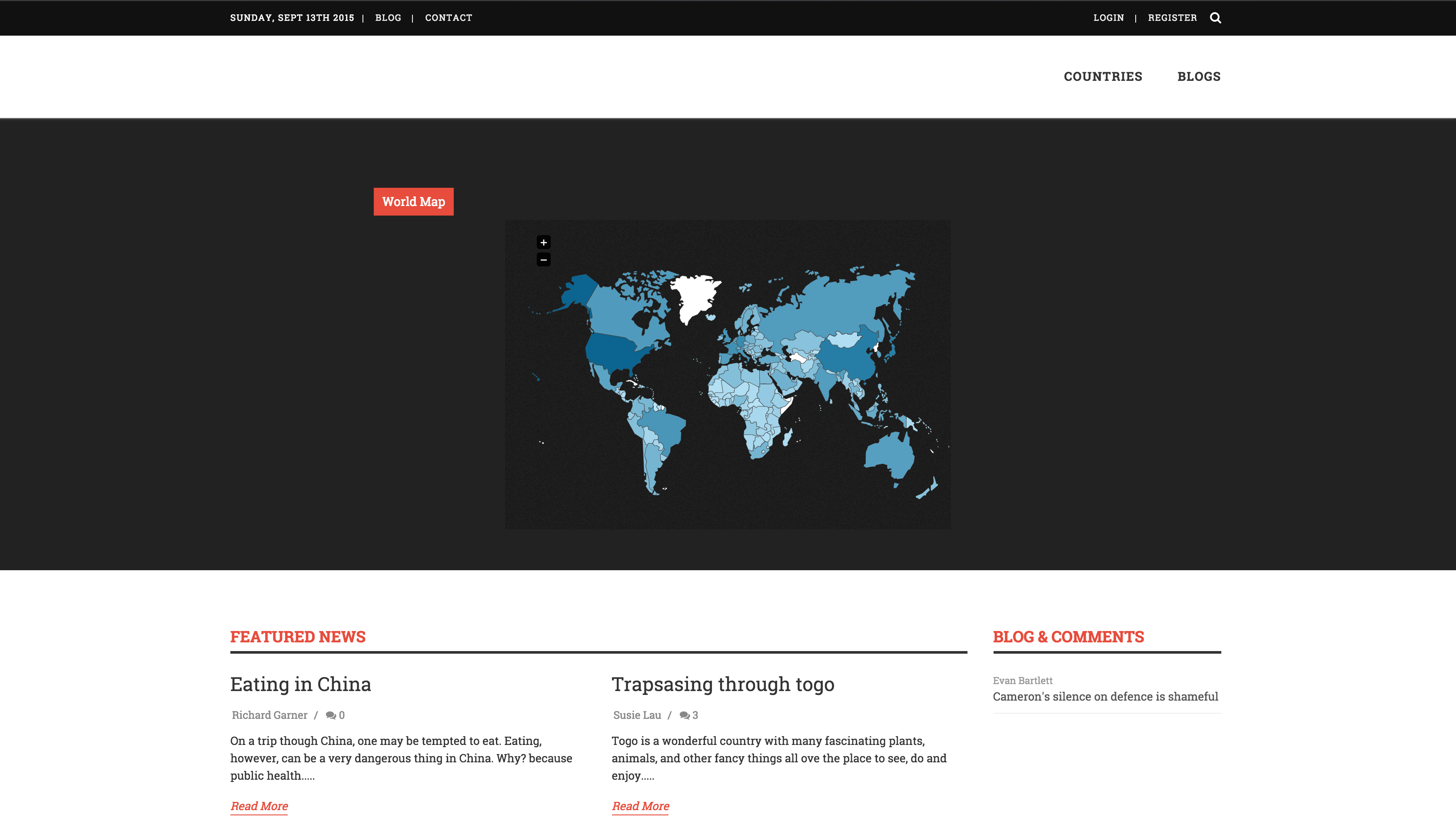The image size is (1456, 831).
Task: Read More of Eating in China
Action: 259,806
